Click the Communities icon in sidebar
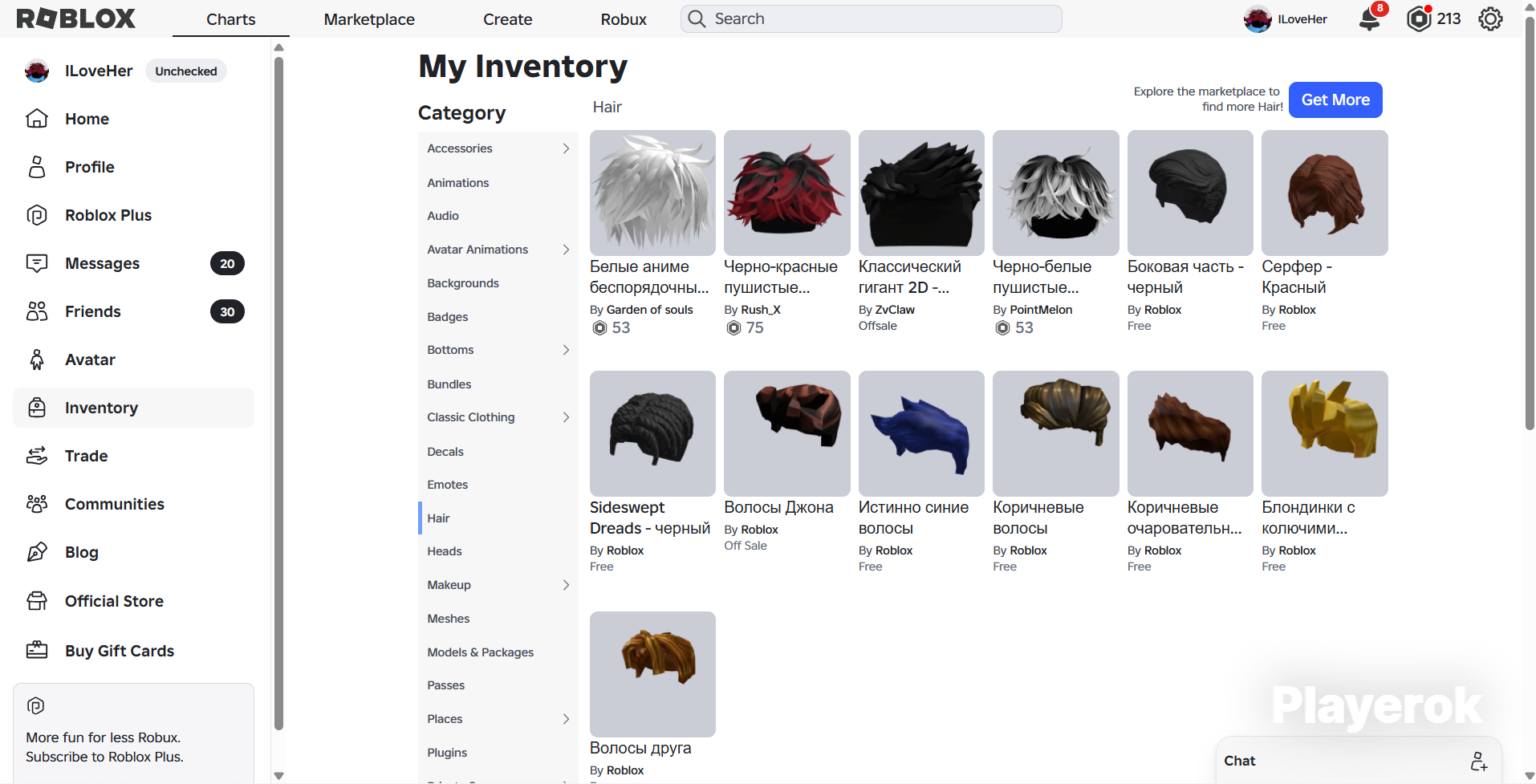Viewport: 1536px width, 784px height. tap(37, 504)
